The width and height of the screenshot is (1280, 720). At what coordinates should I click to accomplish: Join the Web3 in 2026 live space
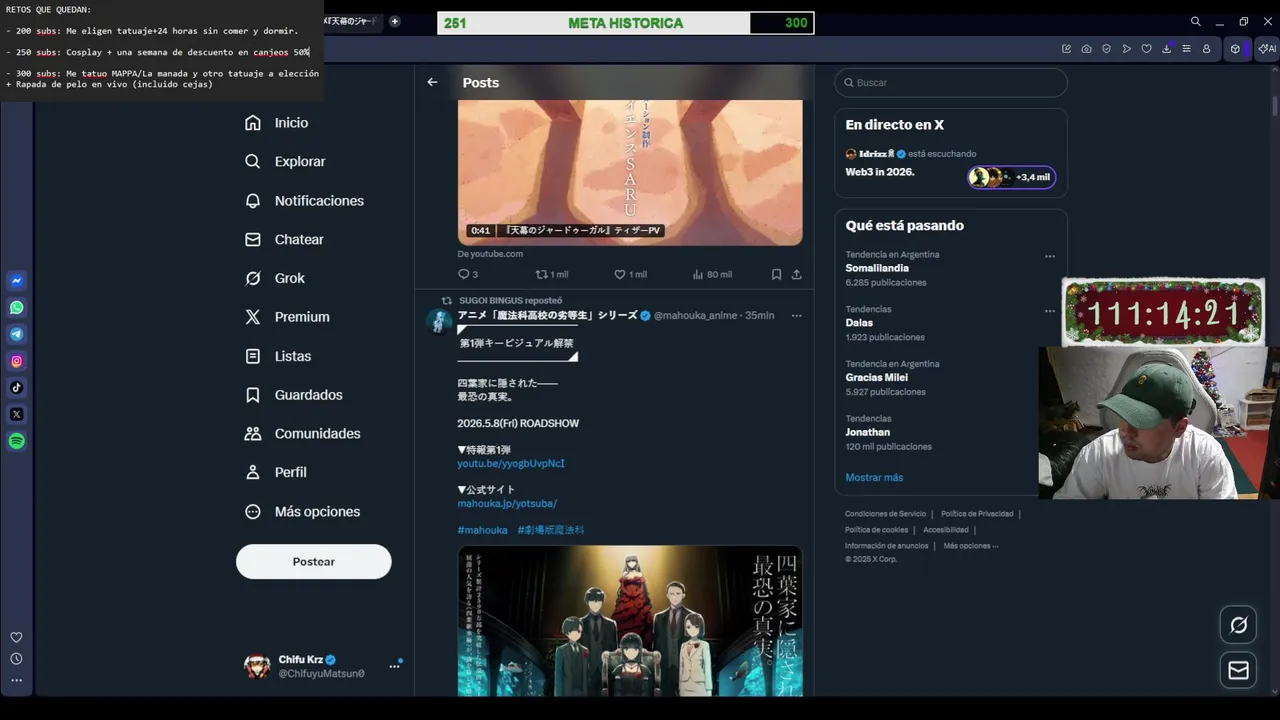click(x=951, y=166)
